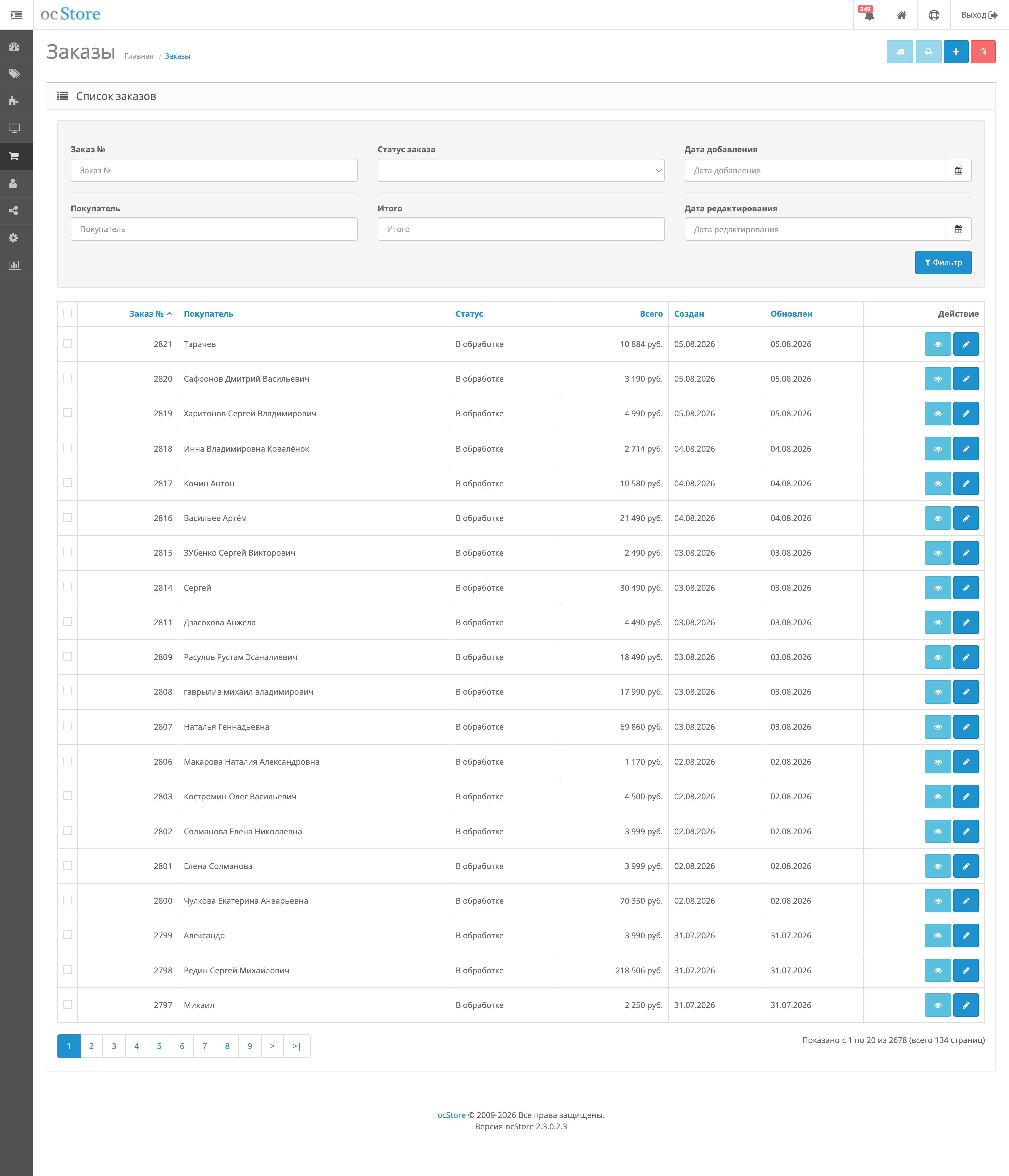Open the Reports bar chart icon in sidebar
Image resolution: width=1009 pixels, height=1176 pixels.
14,265
